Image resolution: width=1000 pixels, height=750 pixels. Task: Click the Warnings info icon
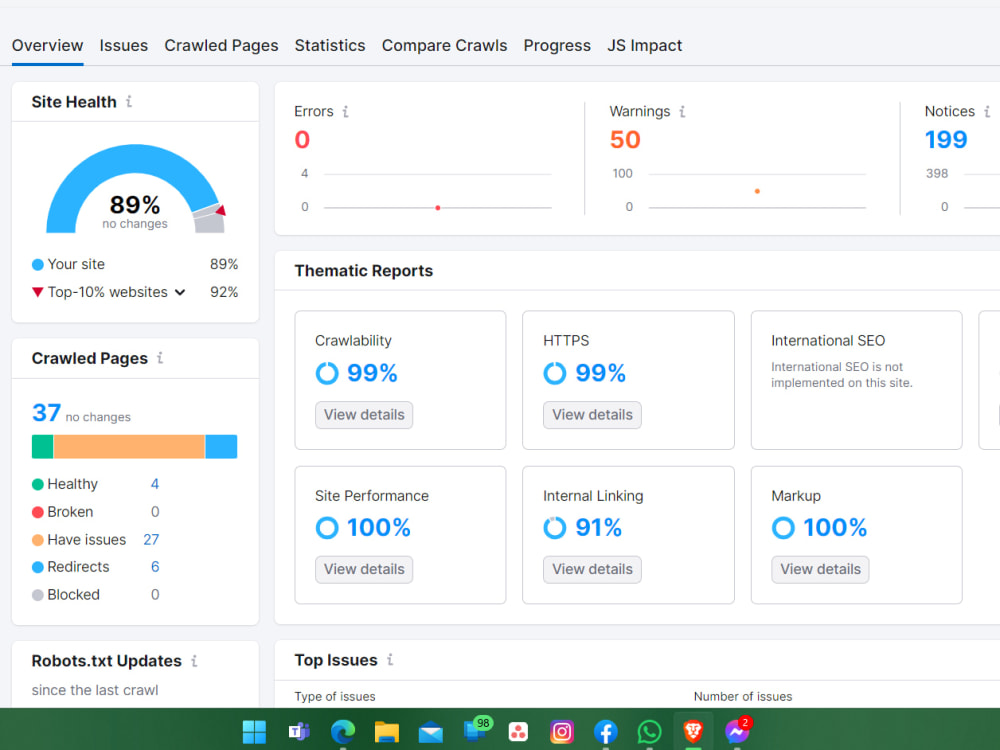pyautogui.click(x=682, y=112)
